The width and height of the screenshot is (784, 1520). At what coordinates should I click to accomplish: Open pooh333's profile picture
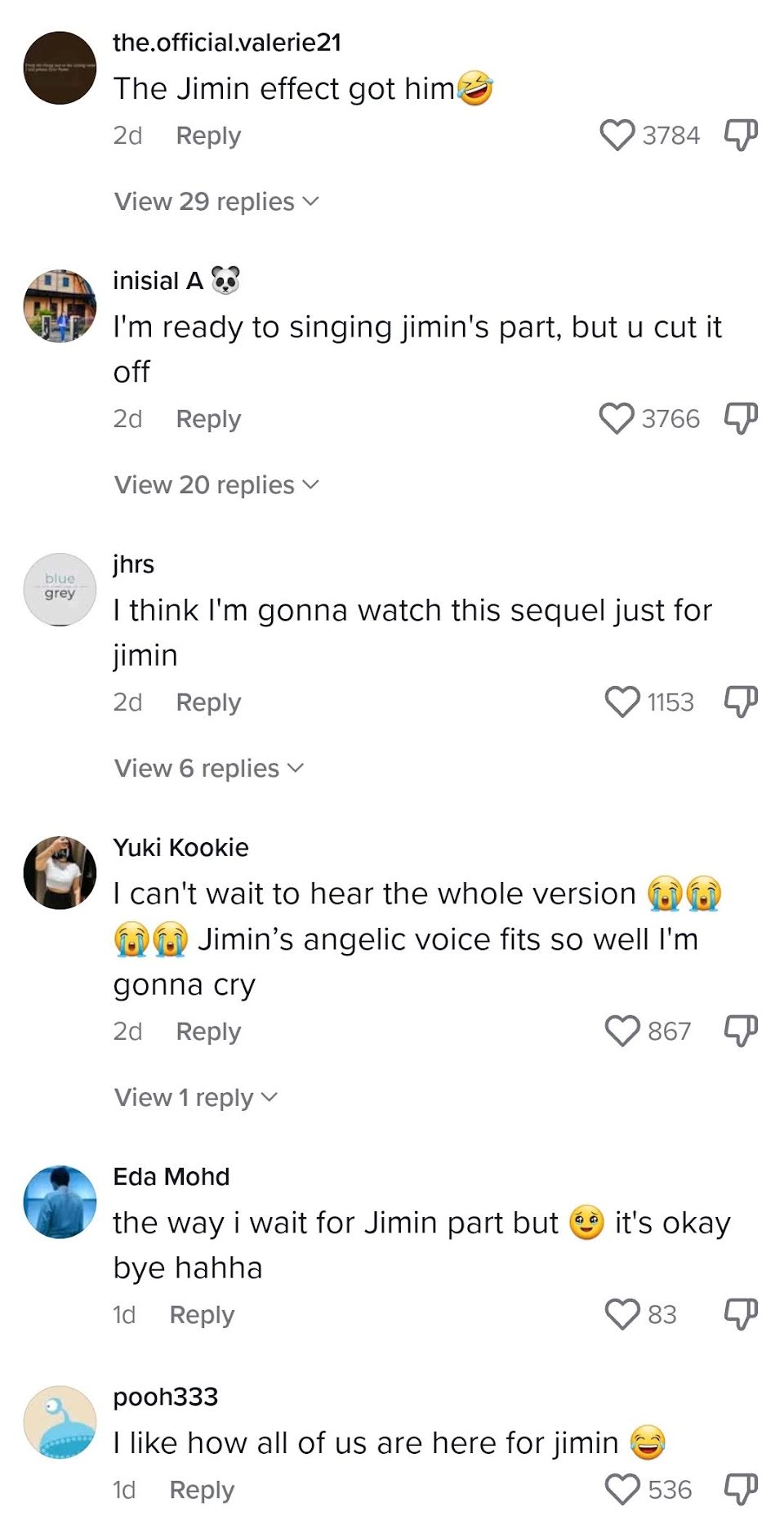[60, 1422]
